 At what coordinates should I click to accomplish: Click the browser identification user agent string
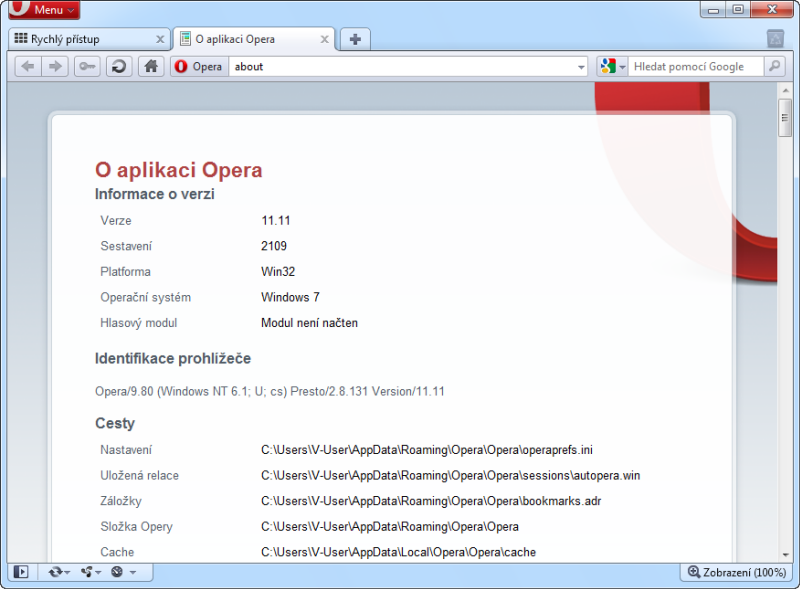[270, 391]
